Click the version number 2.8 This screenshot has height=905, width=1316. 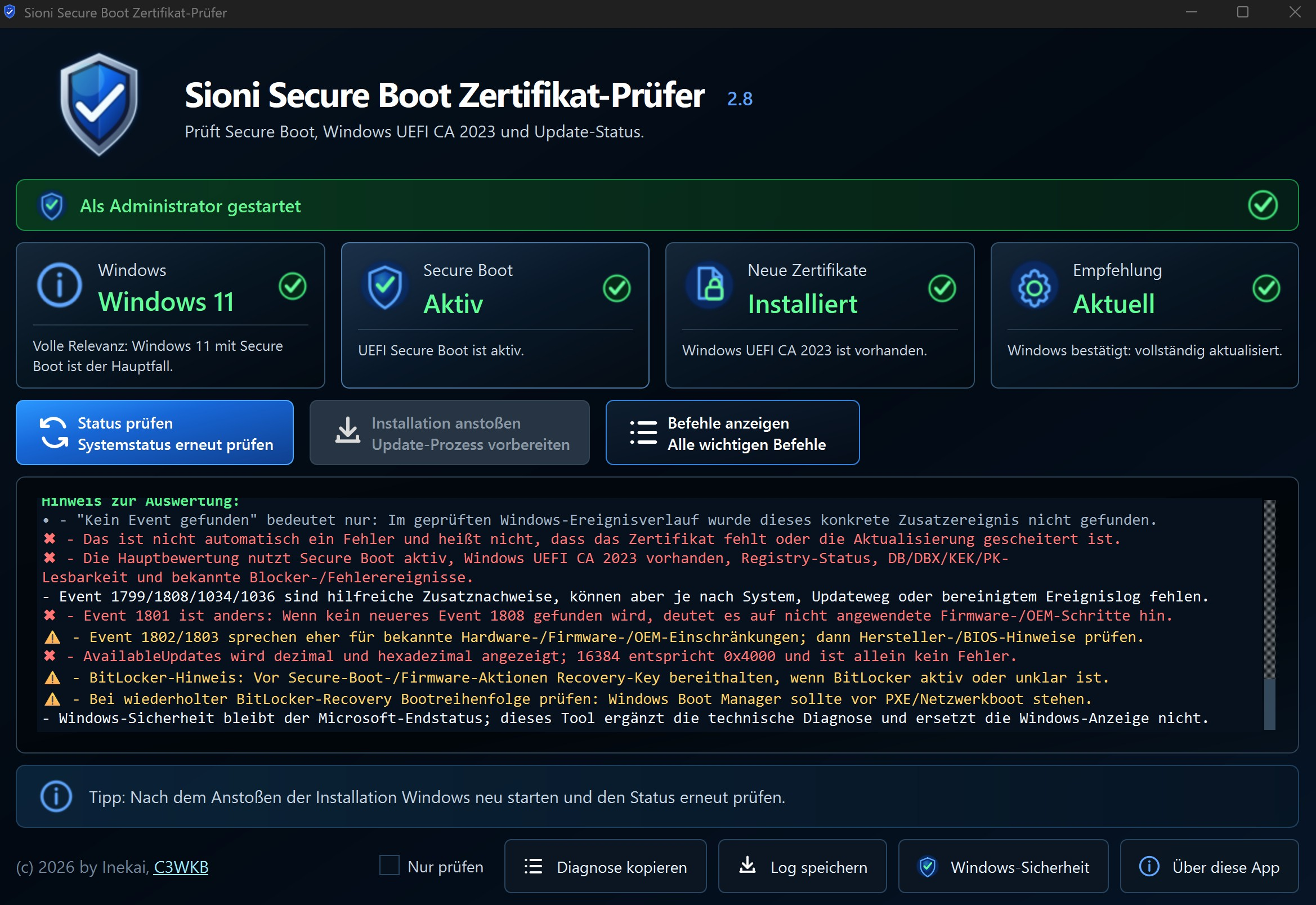(740, 99)
